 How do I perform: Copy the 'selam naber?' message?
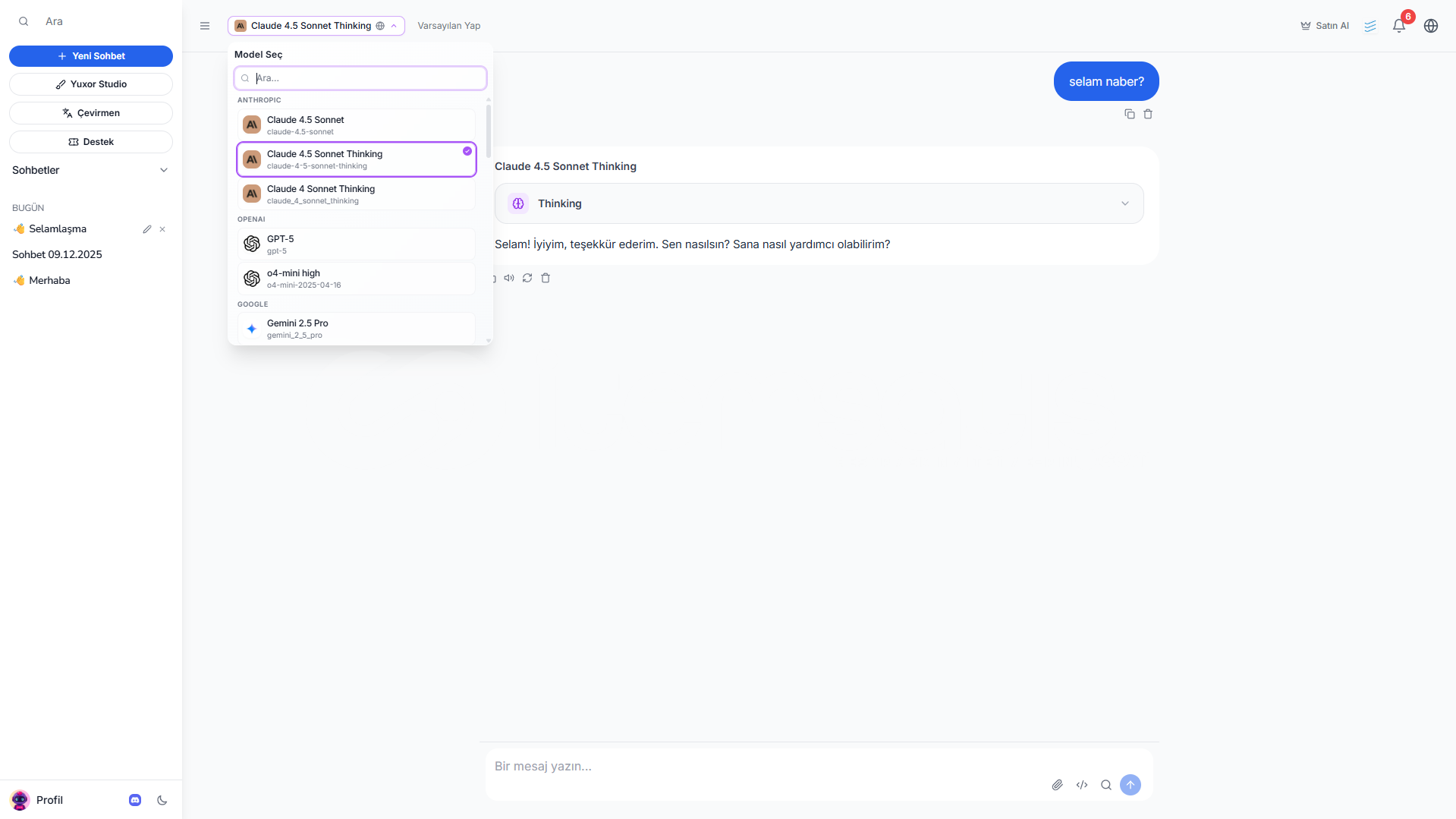click(x=1130, y=114)
